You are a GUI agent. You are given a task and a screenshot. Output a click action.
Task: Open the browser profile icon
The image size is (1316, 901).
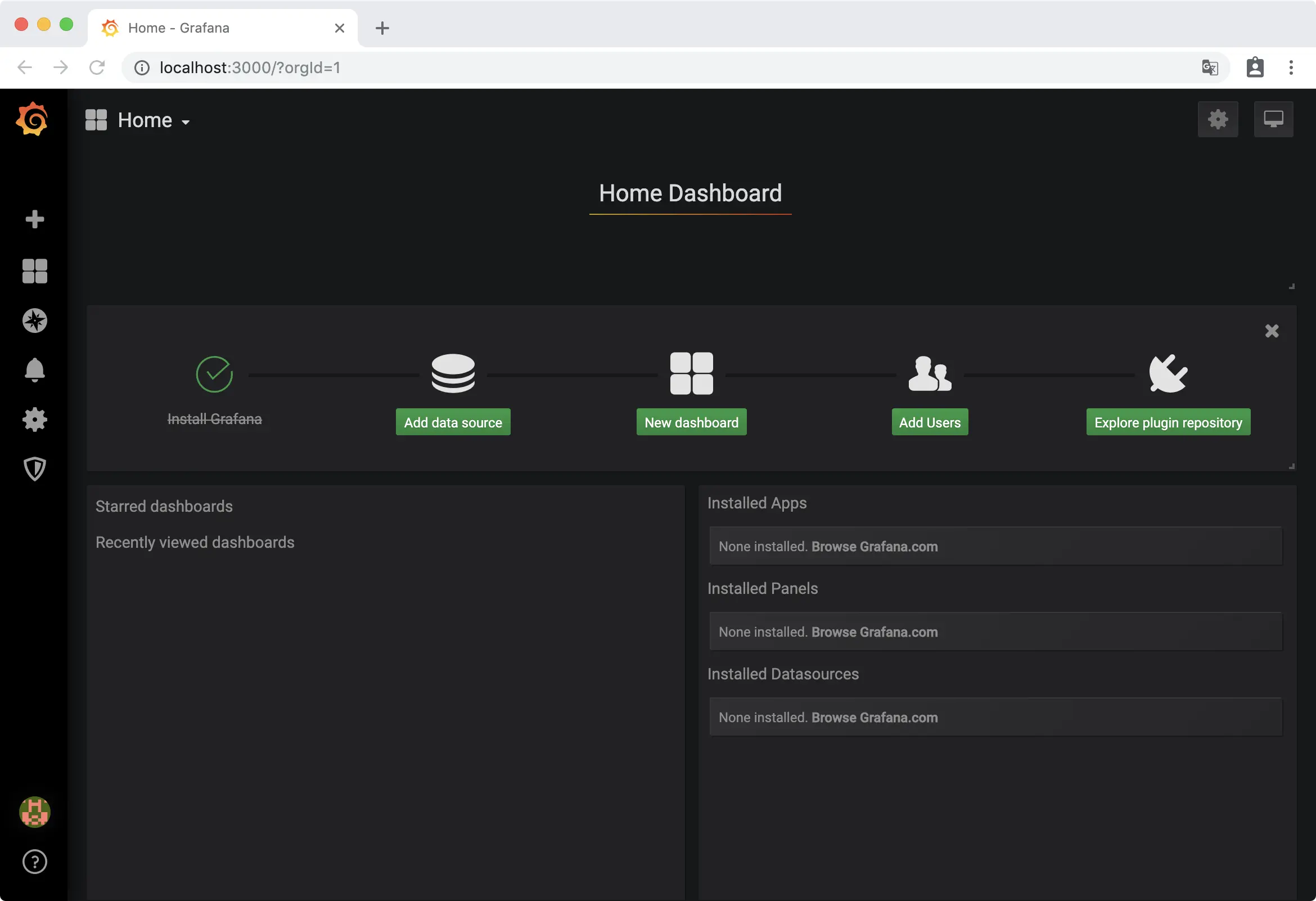pyautogui.click(x=1255, y=67)
